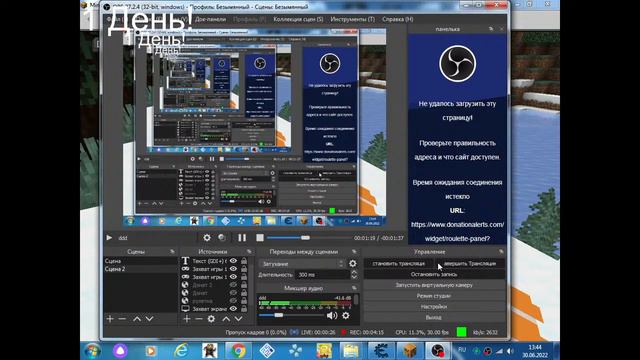Viewport: 640px width, 360px height.
Task: Open media source properties gear beside pause button
Action: click(207, 238)
